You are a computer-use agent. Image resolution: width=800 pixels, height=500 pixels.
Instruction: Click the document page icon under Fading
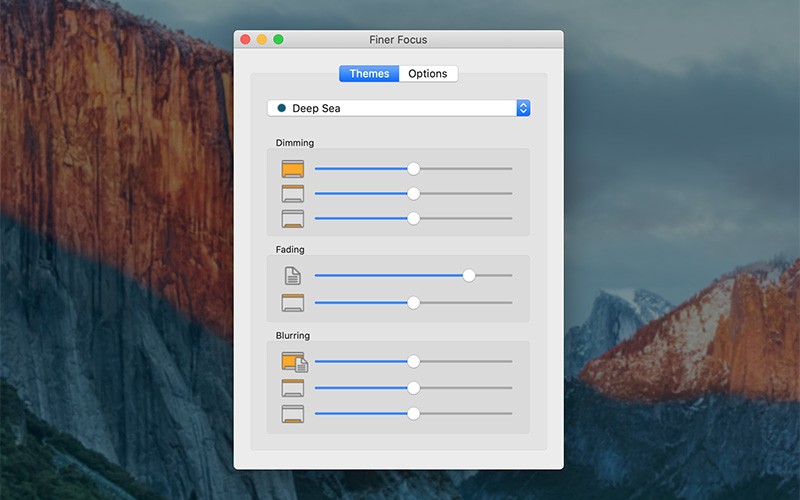pyautogui.click(x=292, y=276)
